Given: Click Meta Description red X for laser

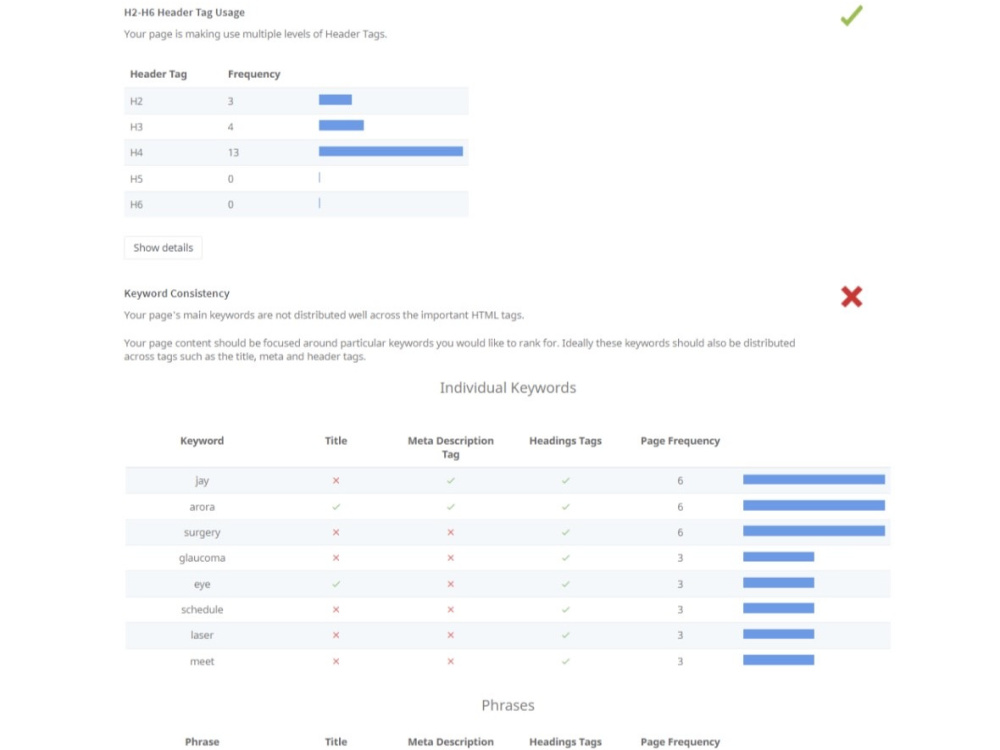Looking at the screenshot, I should pos(451,635).
